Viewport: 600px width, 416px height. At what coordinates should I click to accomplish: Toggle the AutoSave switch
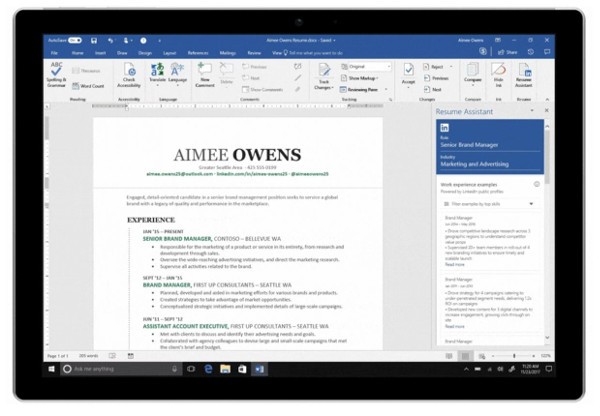pyautogui.click(x=75, y=40)
